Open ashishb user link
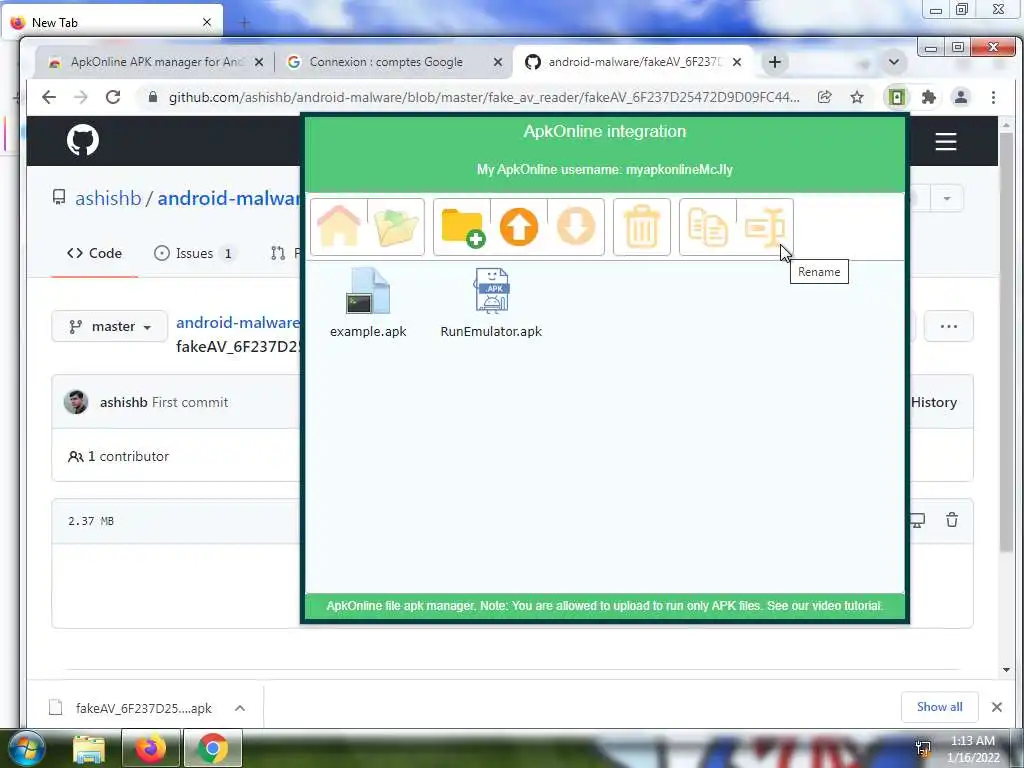The width and height of the screenshot is (1024, 768). pos(108,198)
